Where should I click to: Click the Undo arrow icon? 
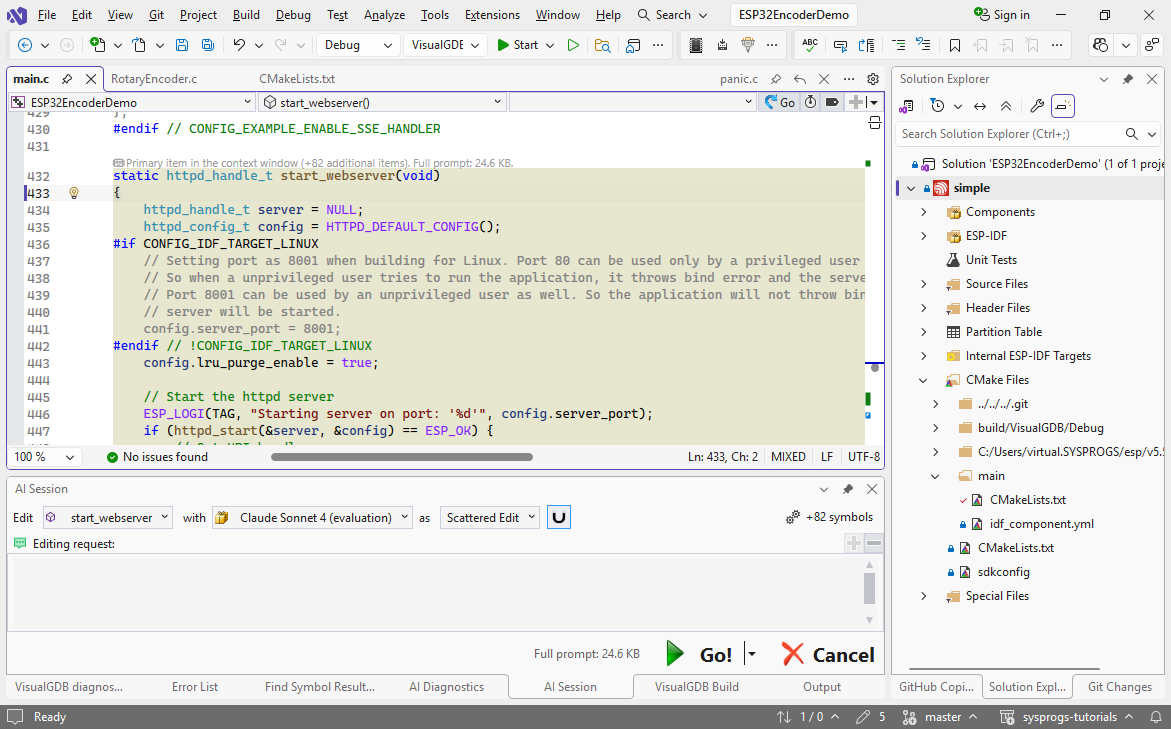click(239, 45)
